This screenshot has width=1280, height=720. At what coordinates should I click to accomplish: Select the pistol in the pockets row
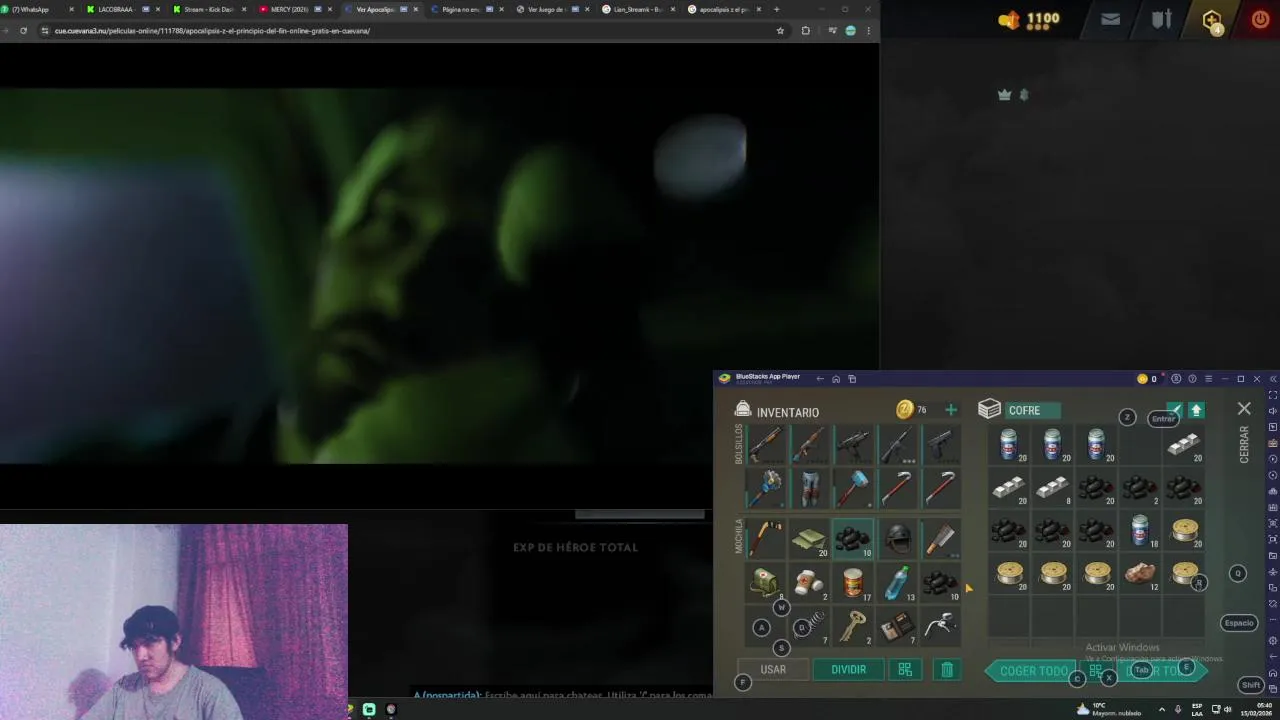pyautogui.click(x=940, y=445)
